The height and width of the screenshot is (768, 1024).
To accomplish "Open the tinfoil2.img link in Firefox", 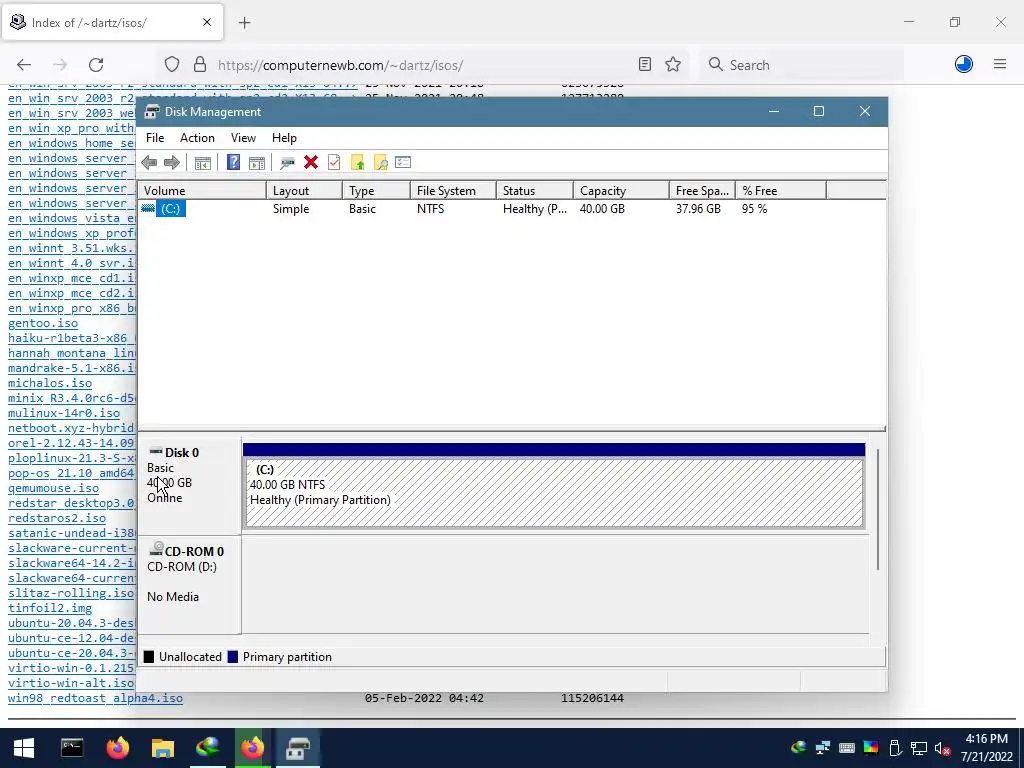I will coord(50,608).
